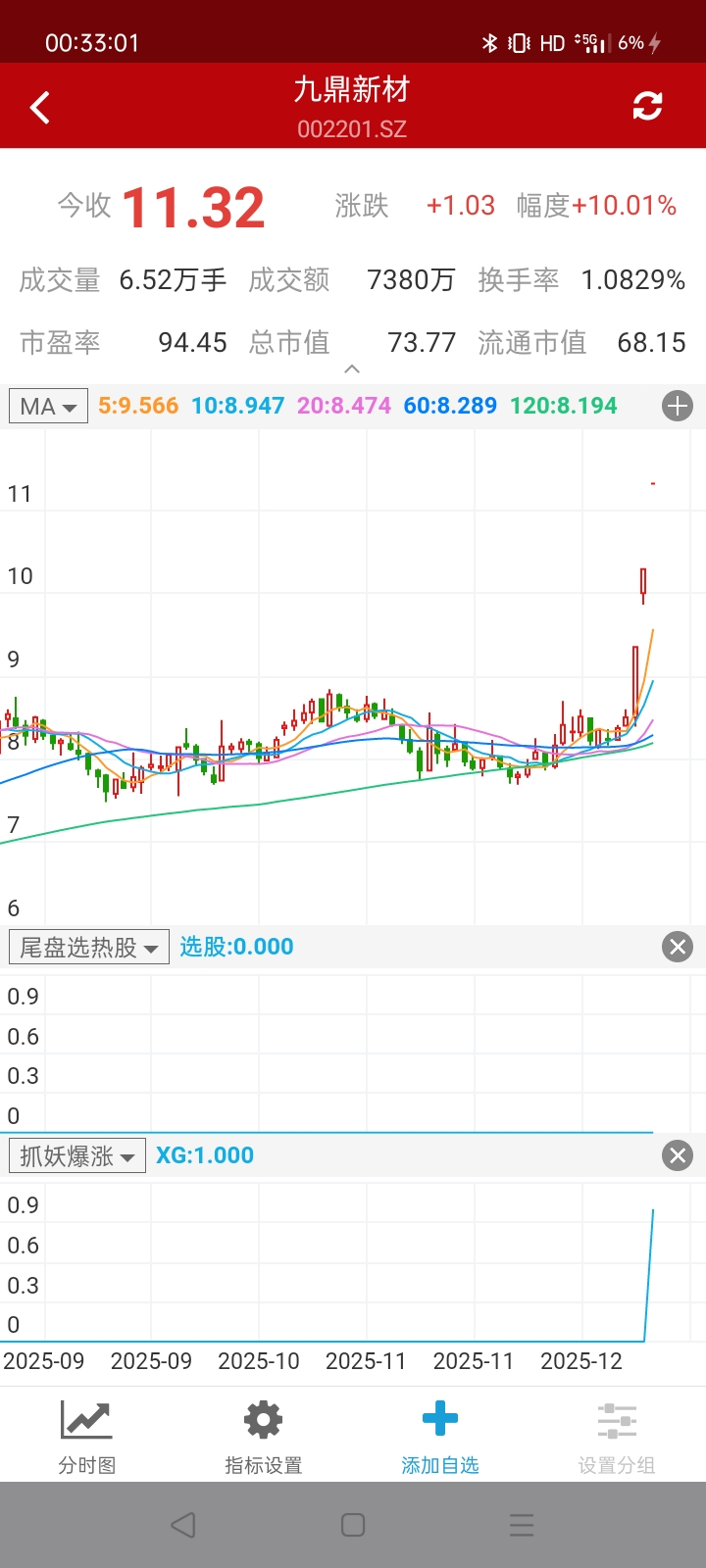Refresh the stock quote data

(647, 106)
